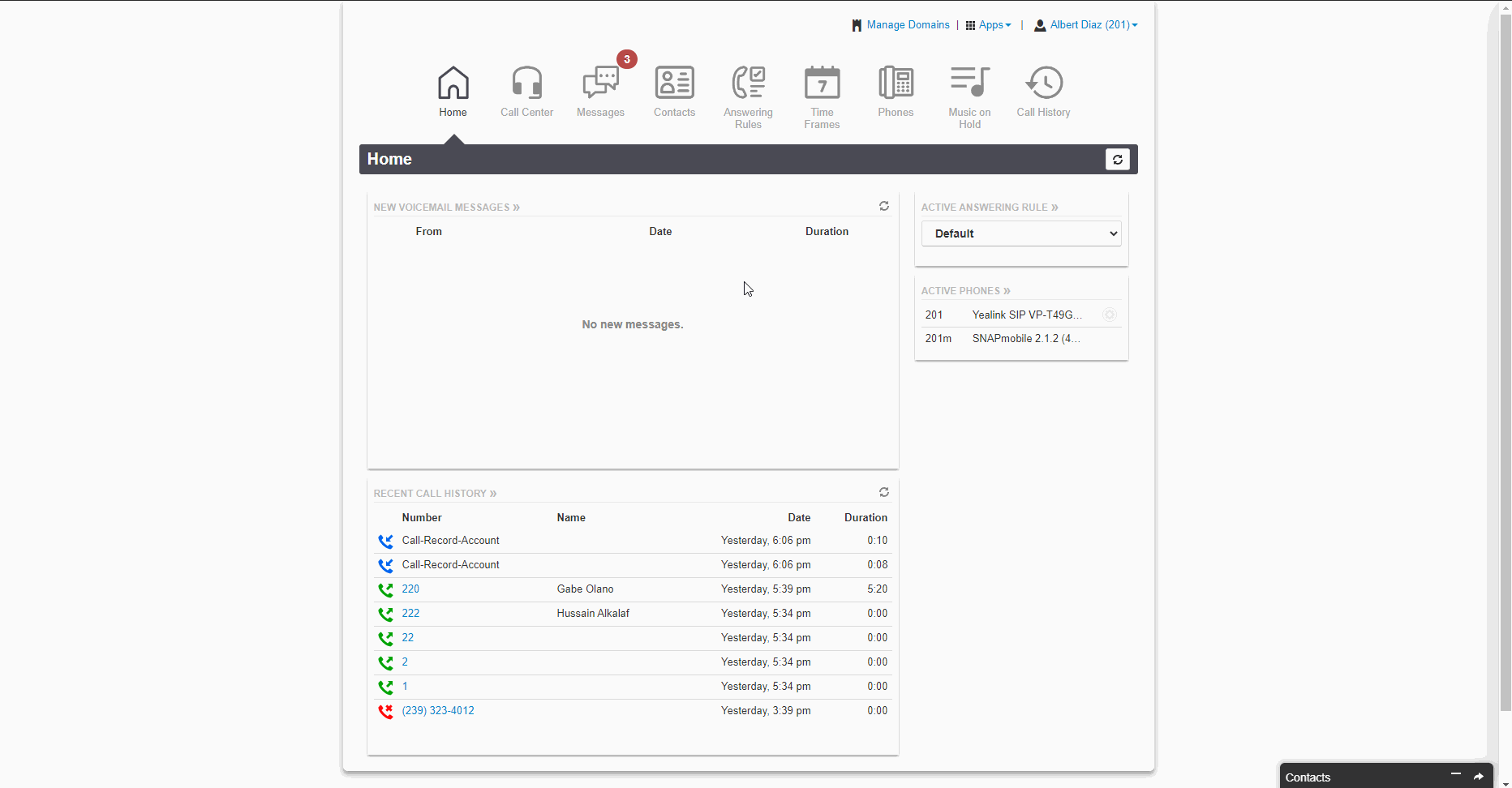Open New Voicemail Messages section link
Screen dimensions: 1512x788
(x=446, y=208)
